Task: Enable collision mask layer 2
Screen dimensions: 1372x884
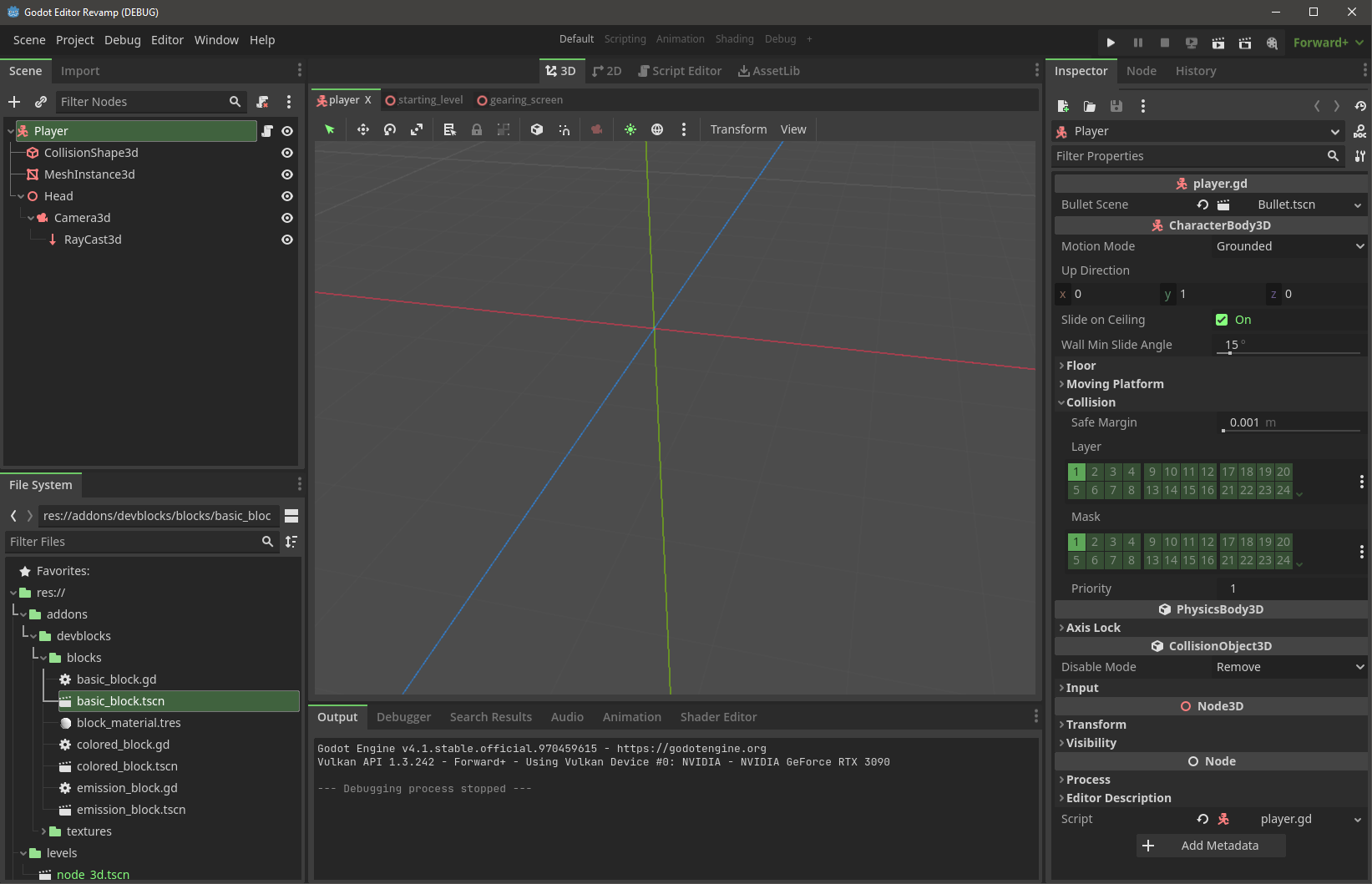Action: click(1094, 541)
